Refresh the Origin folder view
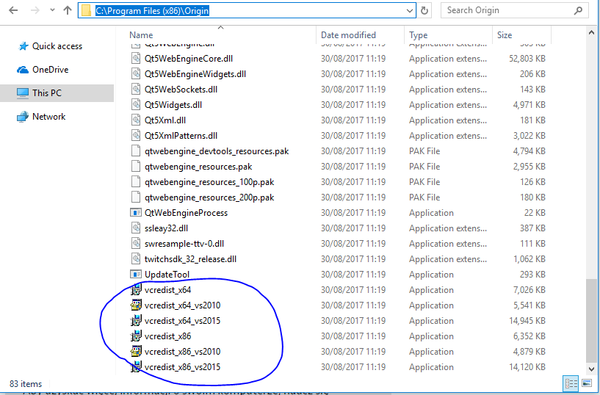 (x=424, y=11)
